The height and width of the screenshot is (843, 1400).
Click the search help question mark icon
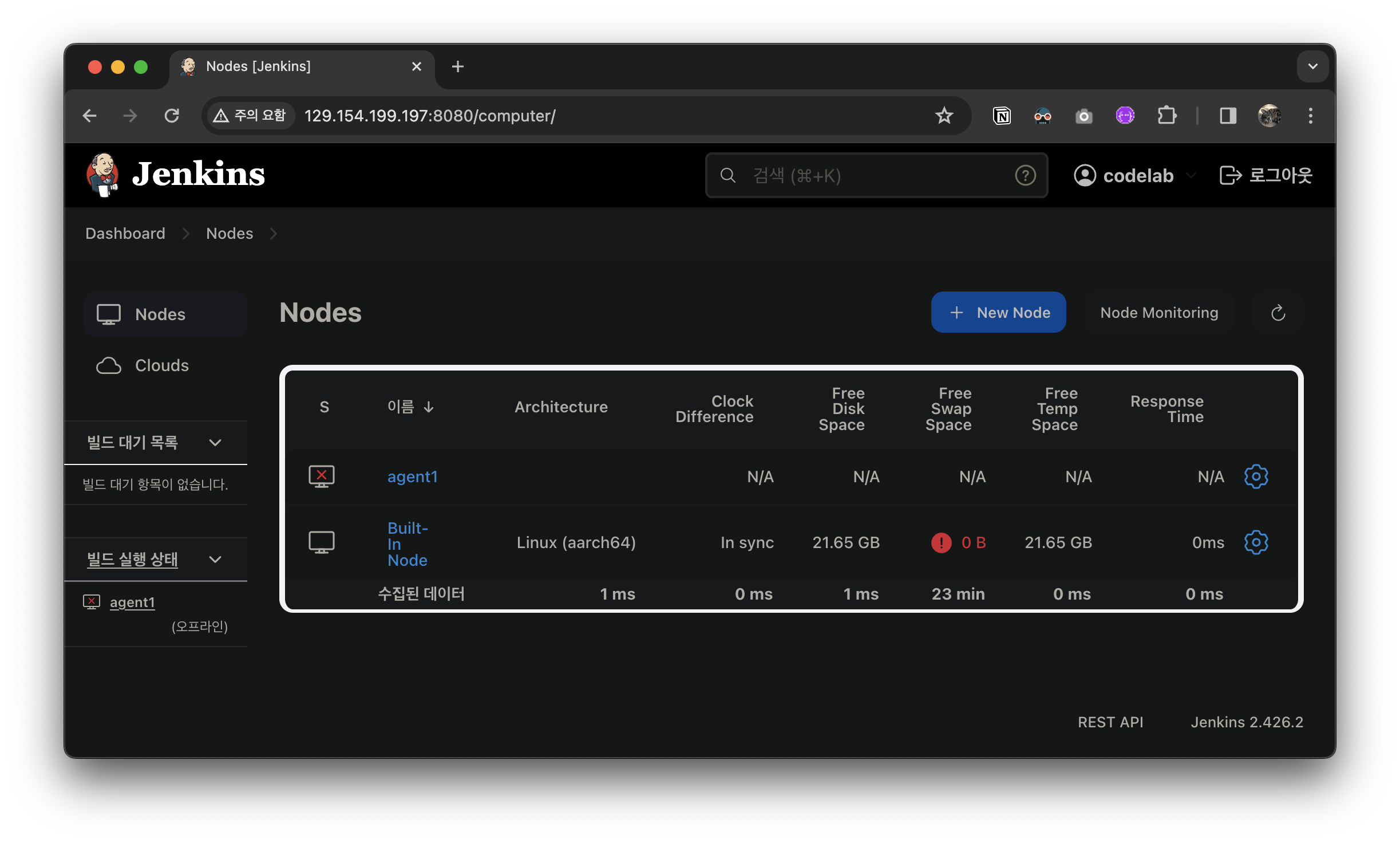pyautogui.click(x=1025, y=175)
